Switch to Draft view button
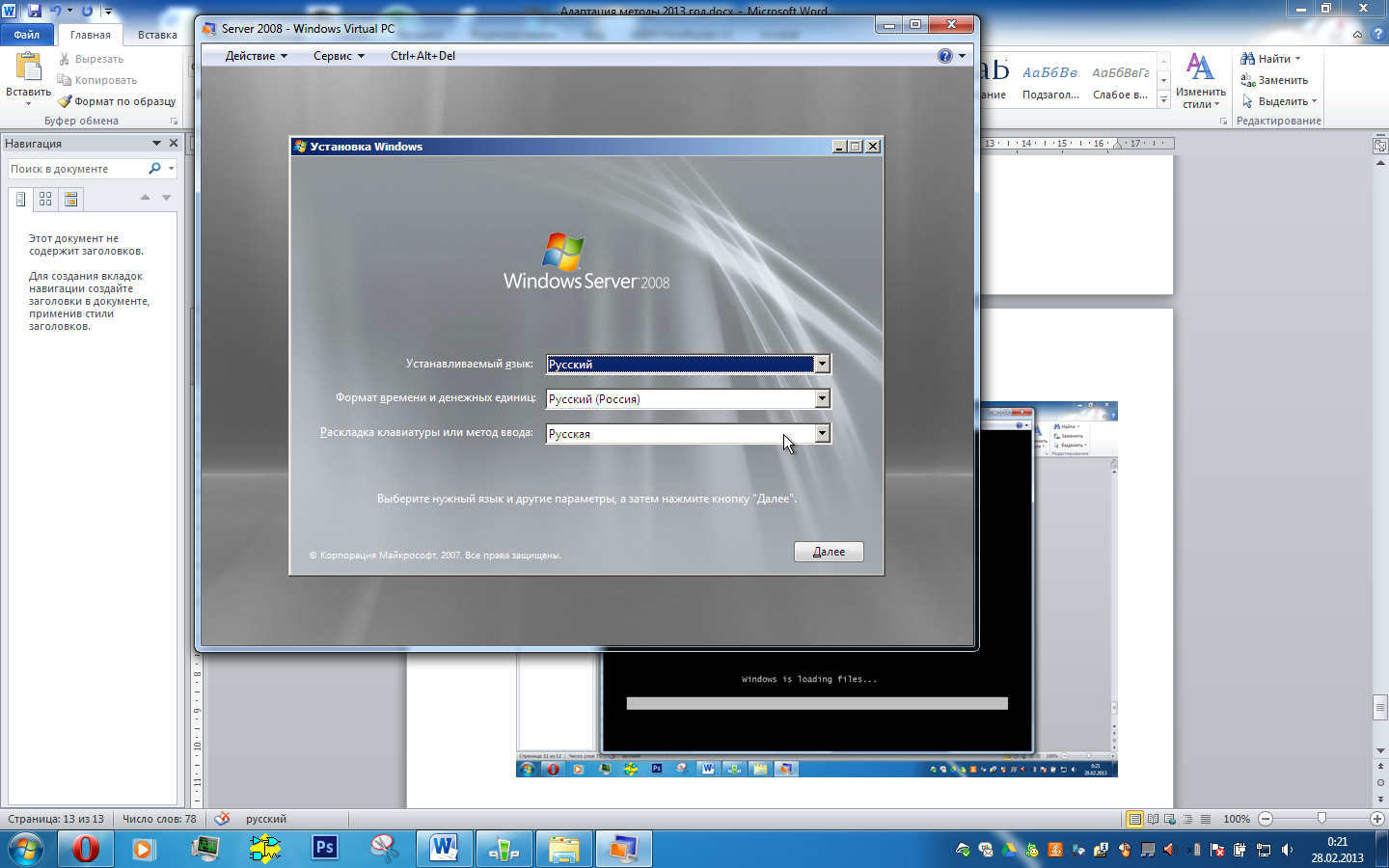Viewport: 1389px width, 868px height. tap(1205, 819)
